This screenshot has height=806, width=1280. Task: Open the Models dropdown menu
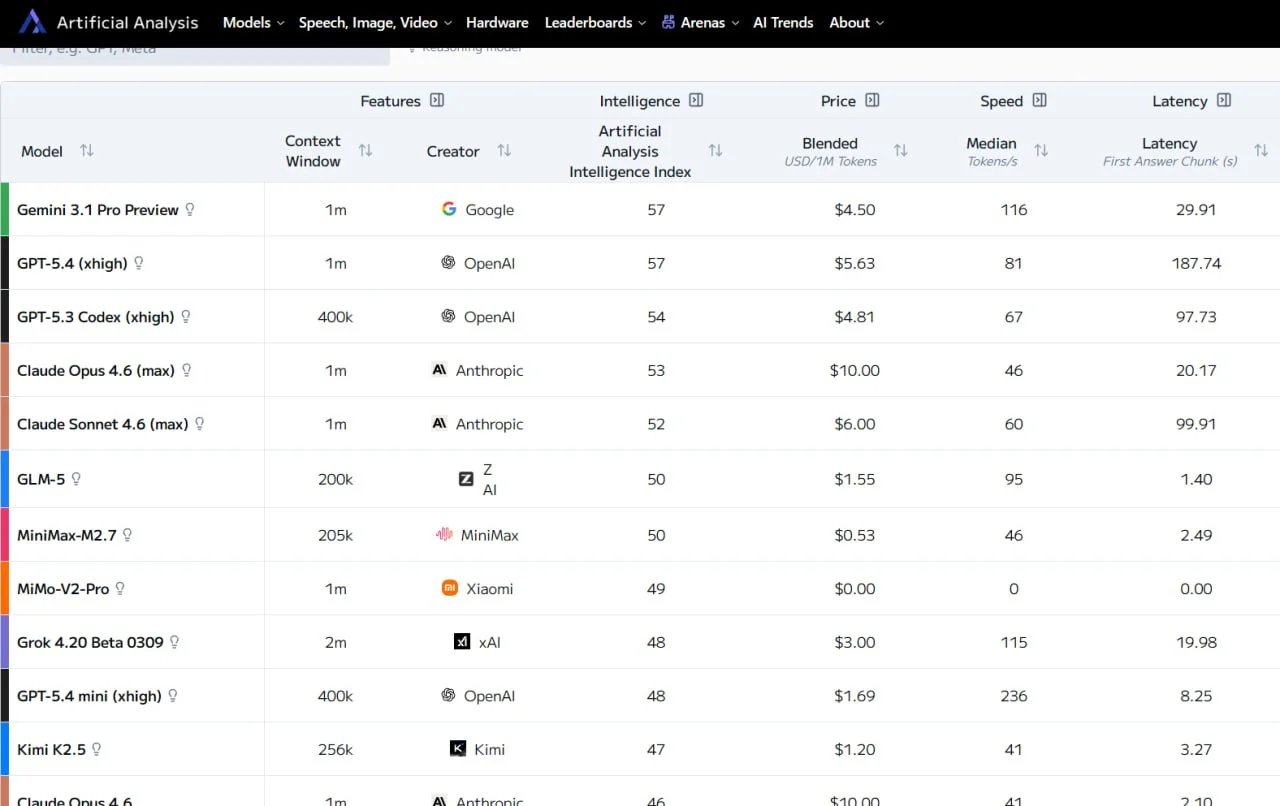point(253,22)
